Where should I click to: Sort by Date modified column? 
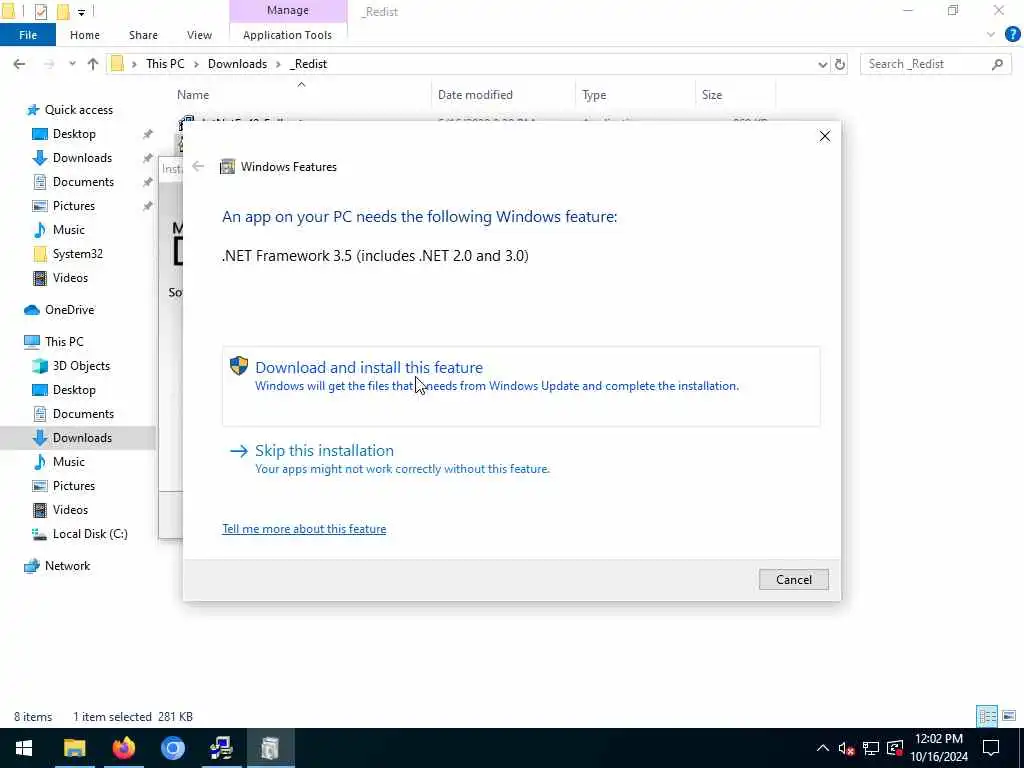(475, 95)
